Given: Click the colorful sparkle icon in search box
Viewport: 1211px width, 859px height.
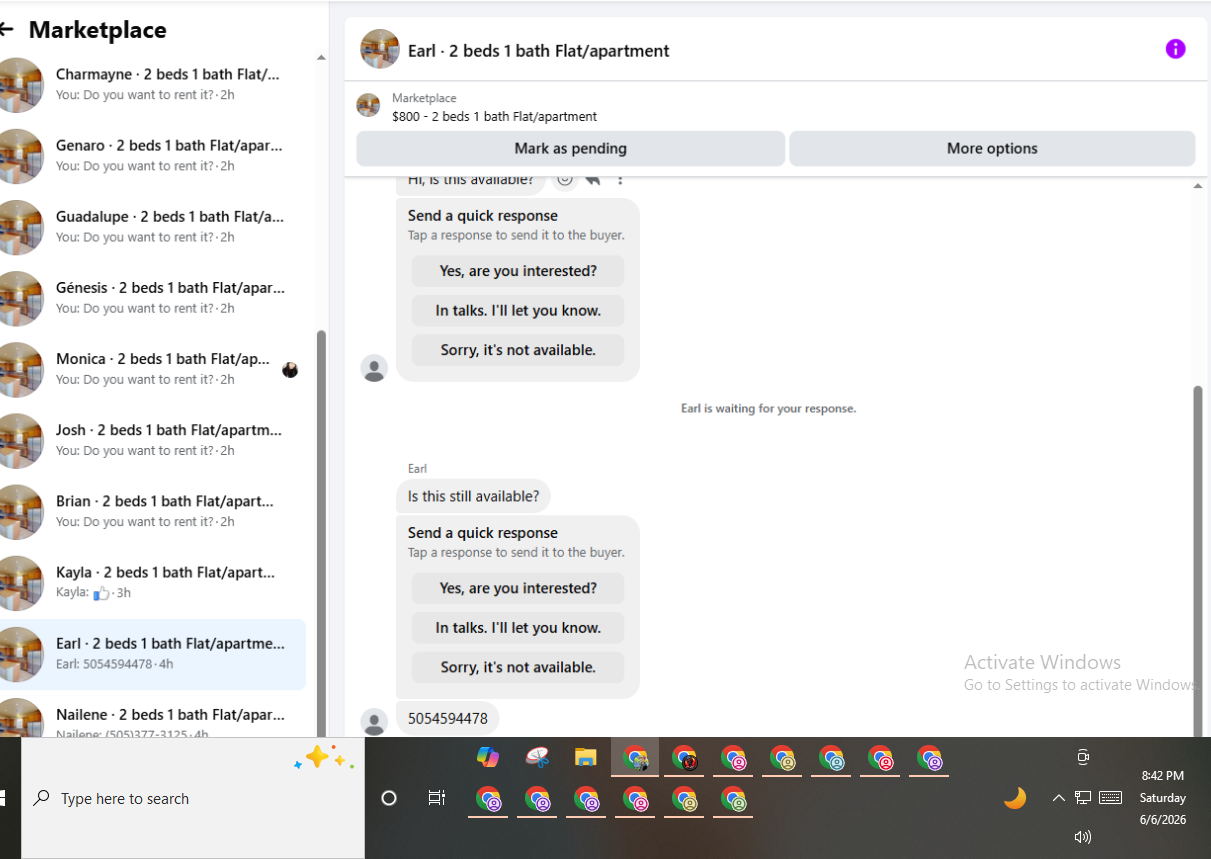Looking at the screenshot, I should coord(324,759).
